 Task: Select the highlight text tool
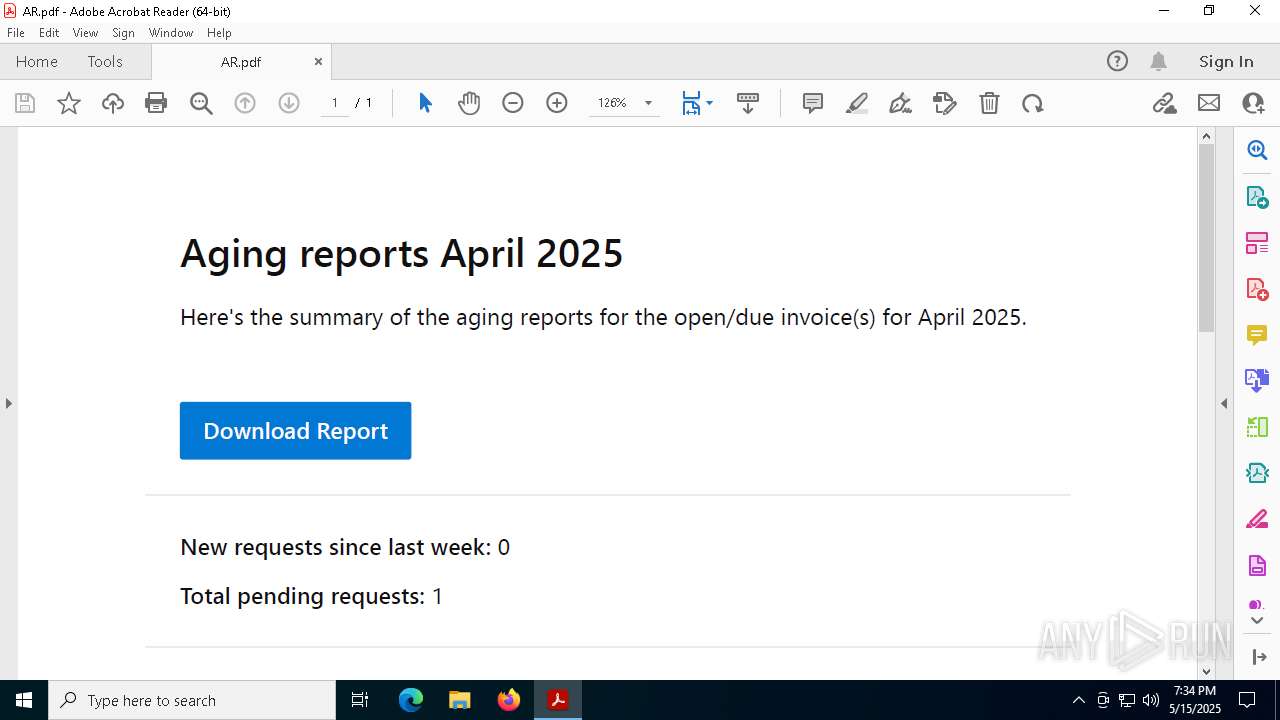coord(857,103)
